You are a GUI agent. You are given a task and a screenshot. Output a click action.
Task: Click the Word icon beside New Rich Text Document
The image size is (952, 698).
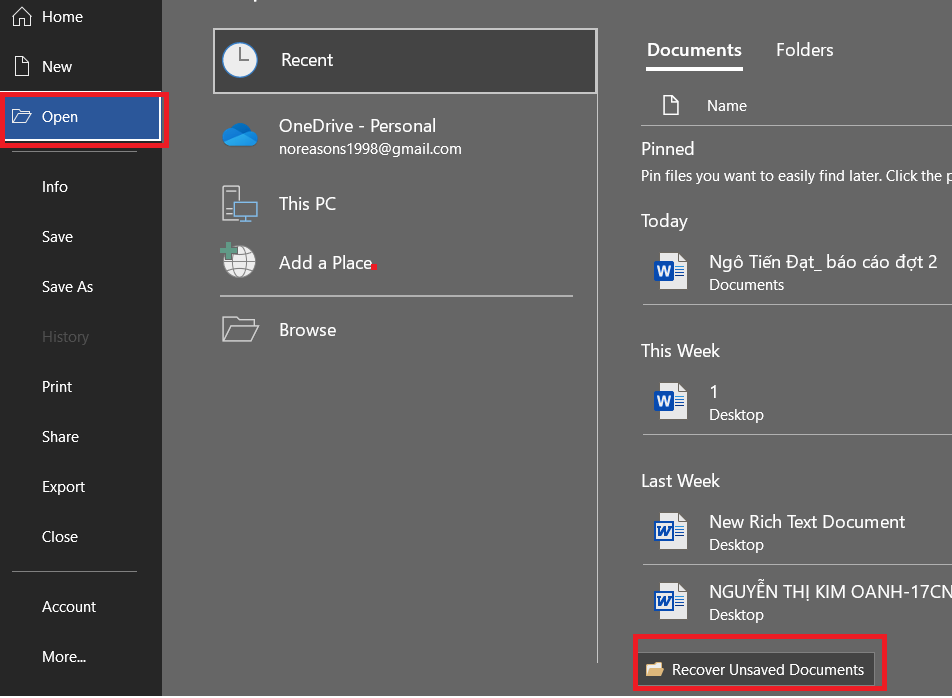coord(669,531)
